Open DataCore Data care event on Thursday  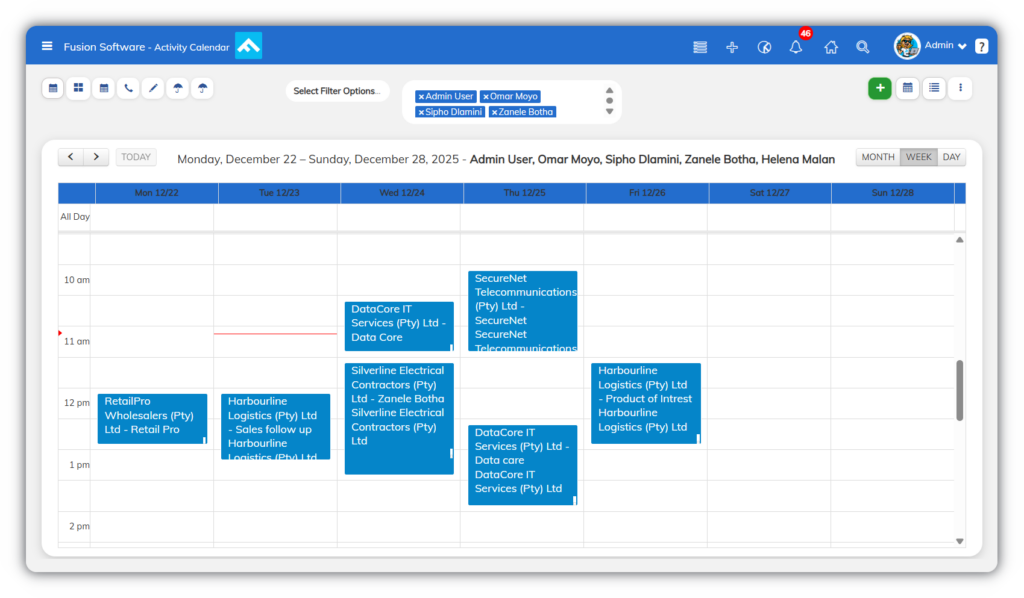[x=522, y=465]
